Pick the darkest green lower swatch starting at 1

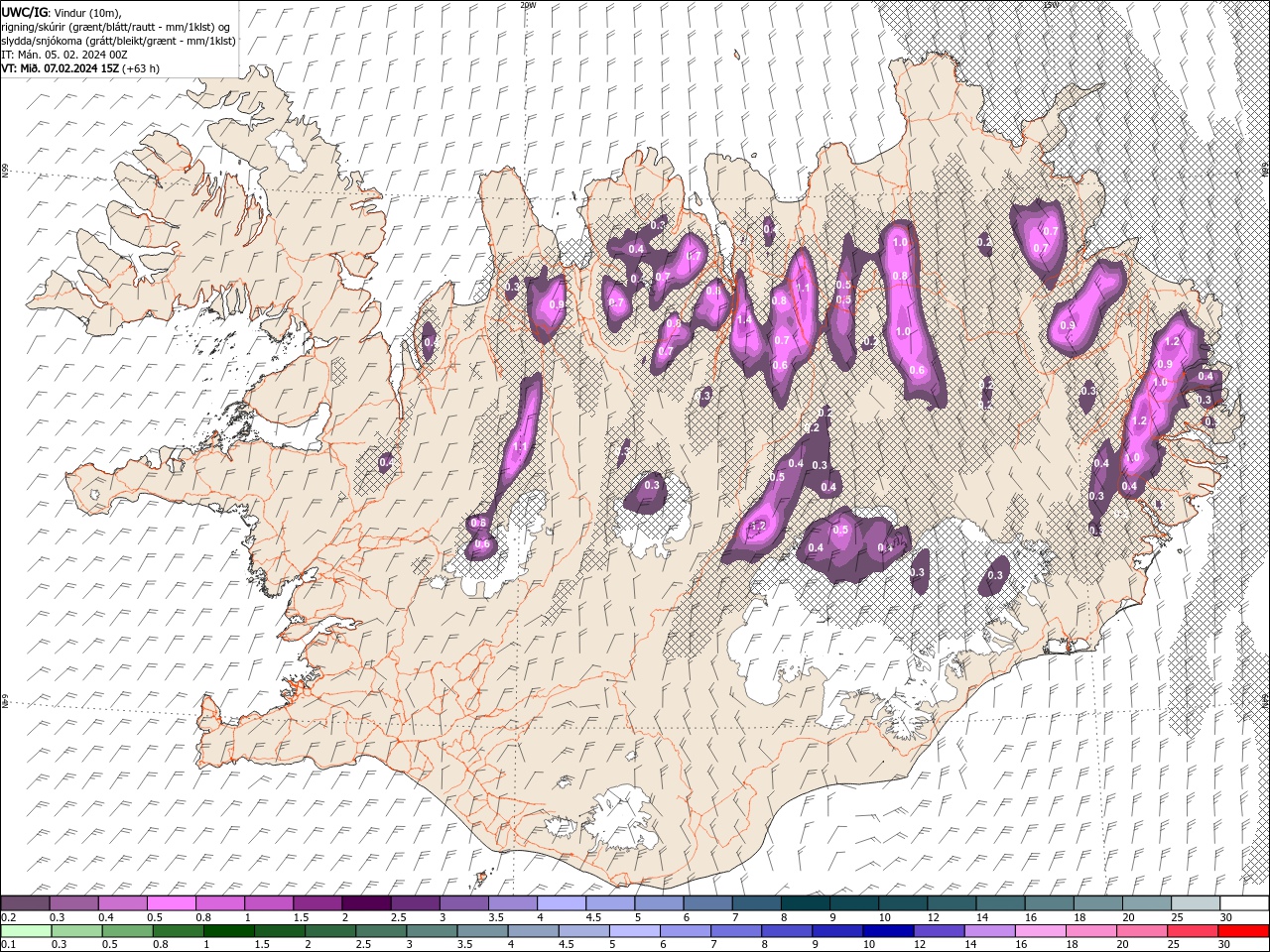228,931
